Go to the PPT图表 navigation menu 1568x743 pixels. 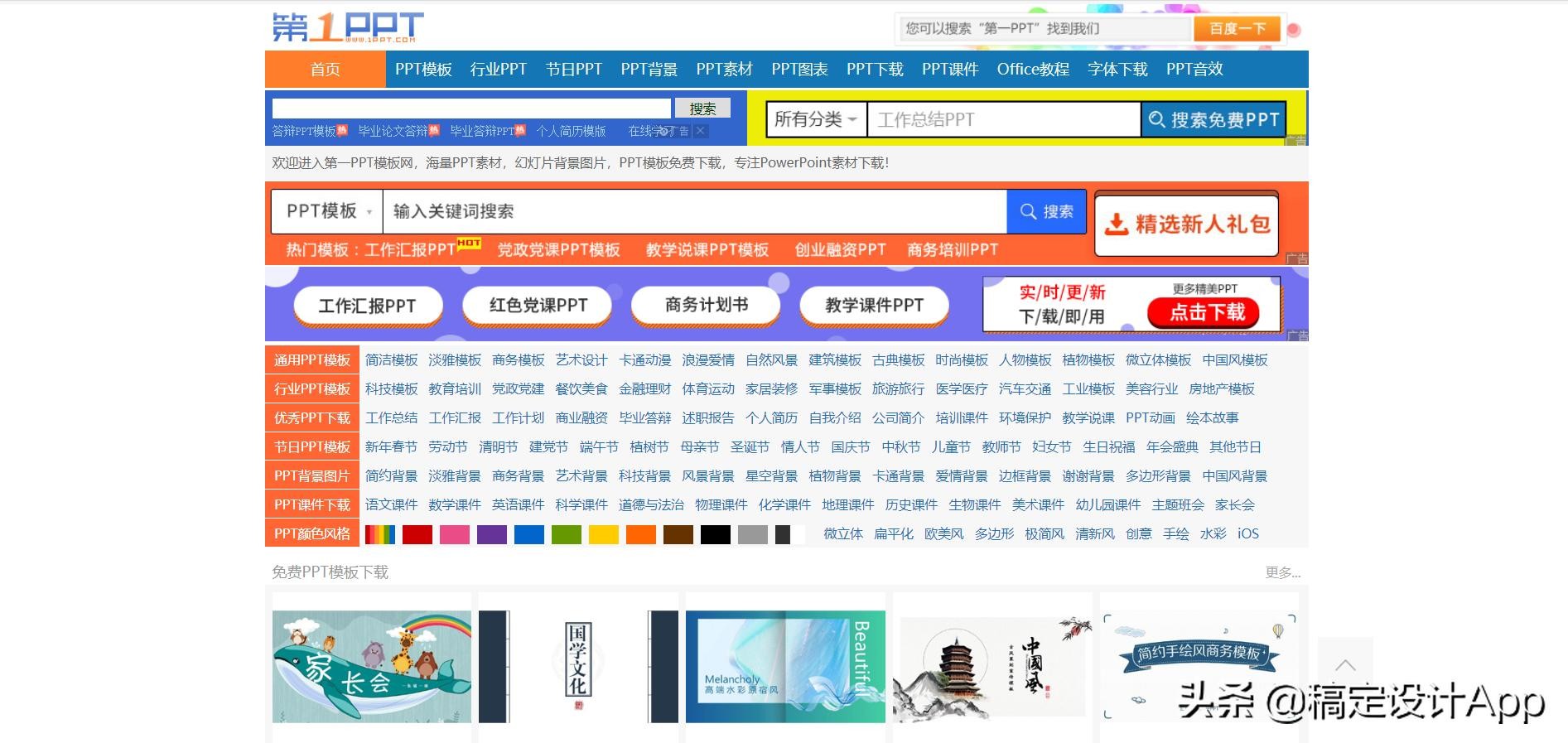click(799, 70)
